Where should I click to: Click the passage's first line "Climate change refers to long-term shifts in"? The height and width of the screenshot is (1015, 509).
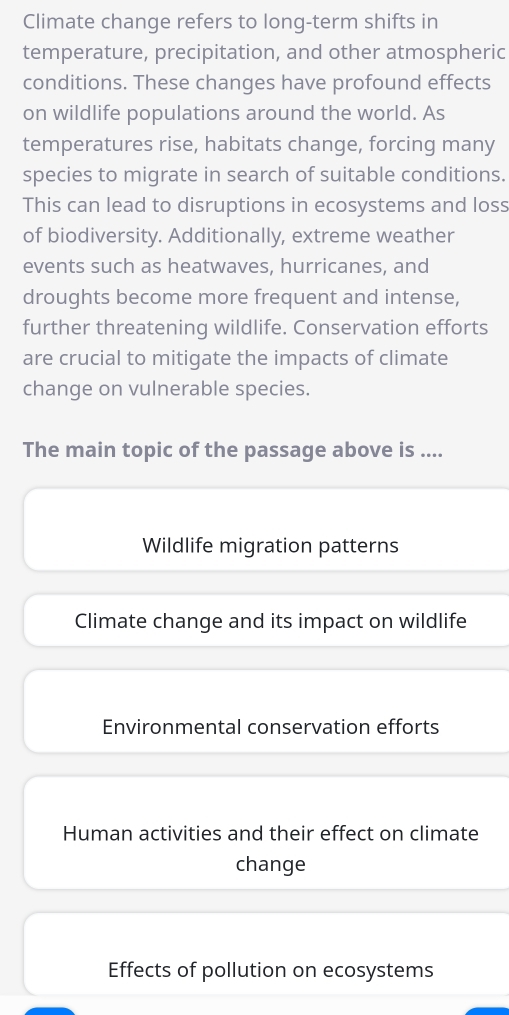[x=231, y=22]
